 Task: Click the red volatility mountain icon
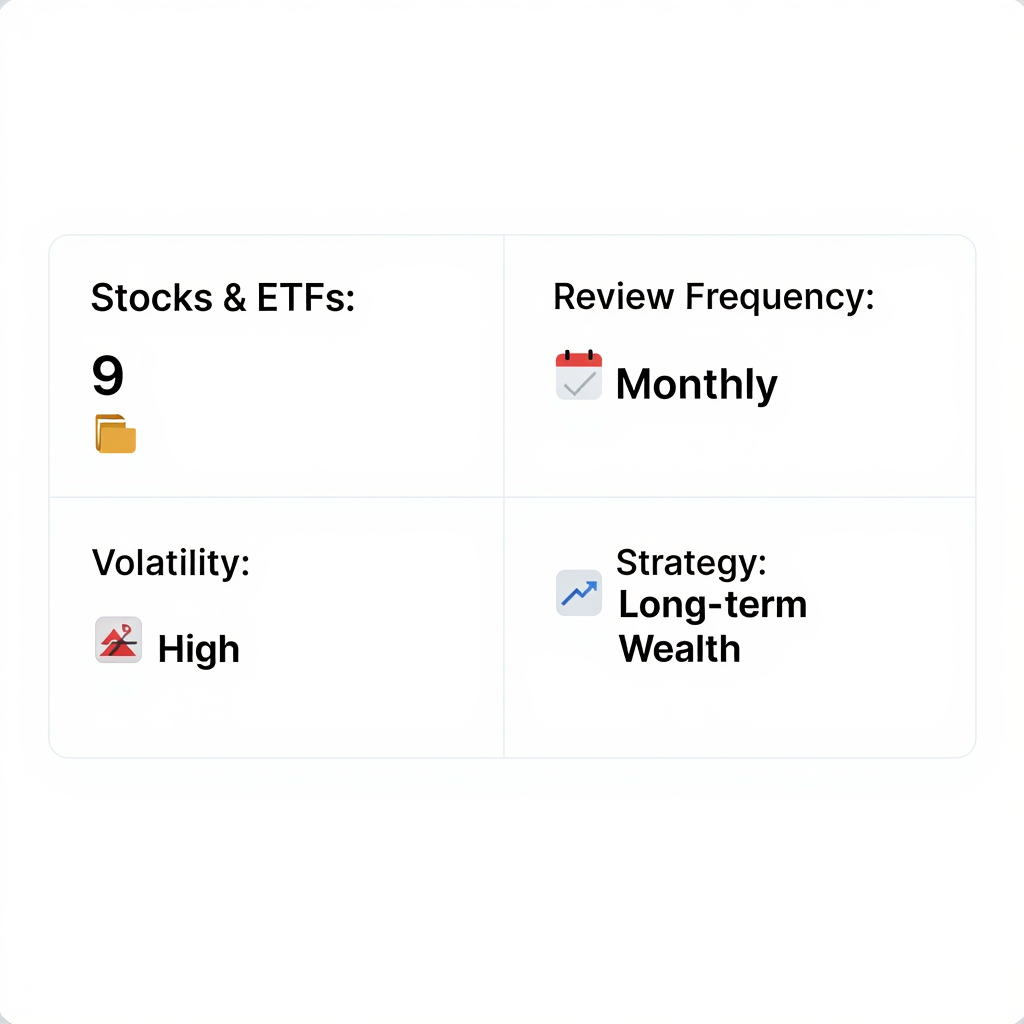[118, 640]
